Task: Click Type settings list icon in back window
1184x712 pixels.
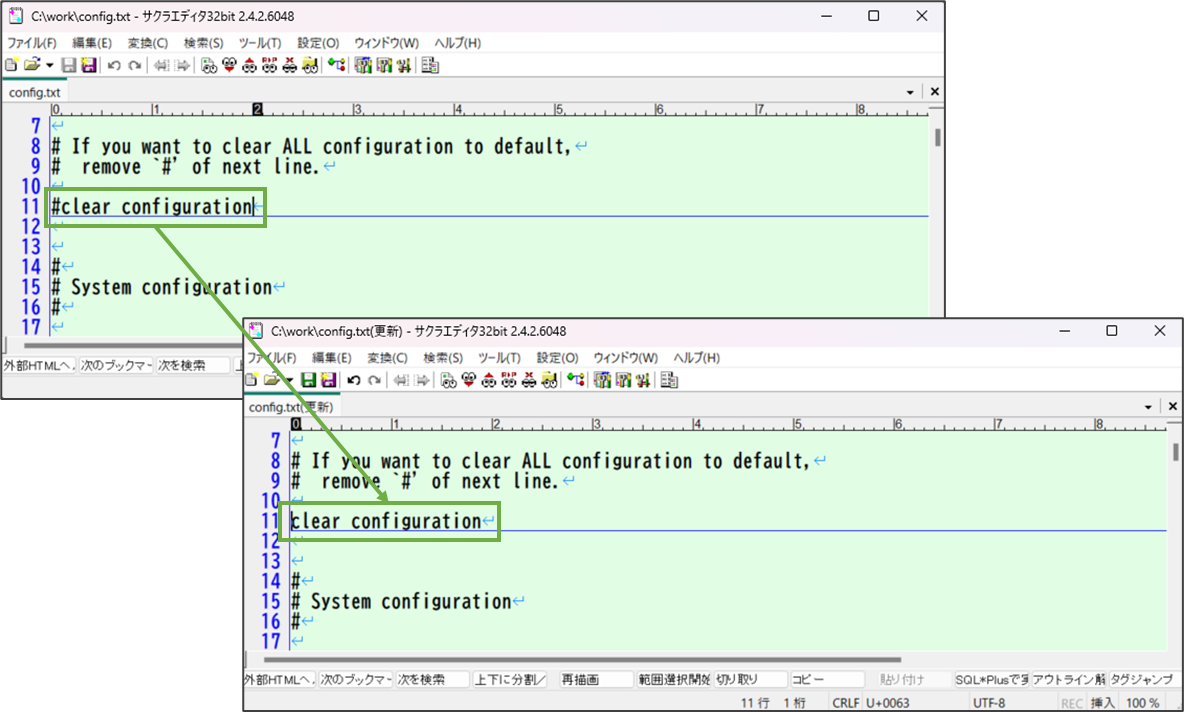Action: pos(363,66)
